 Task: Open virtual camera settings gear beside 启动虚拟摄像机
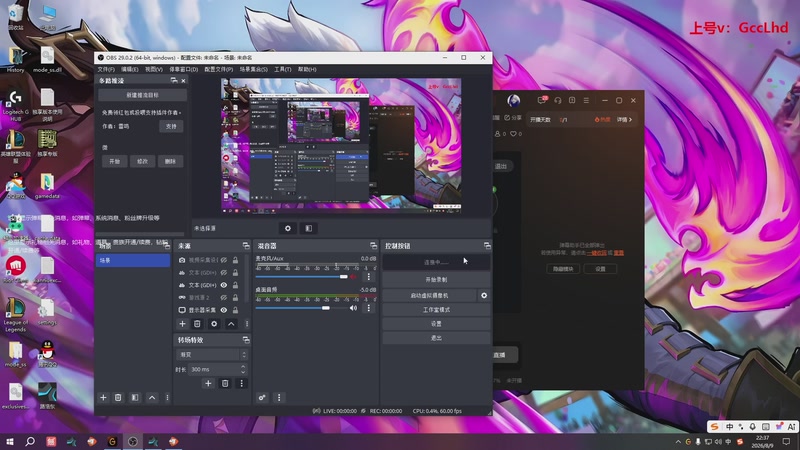pos(484,295)
